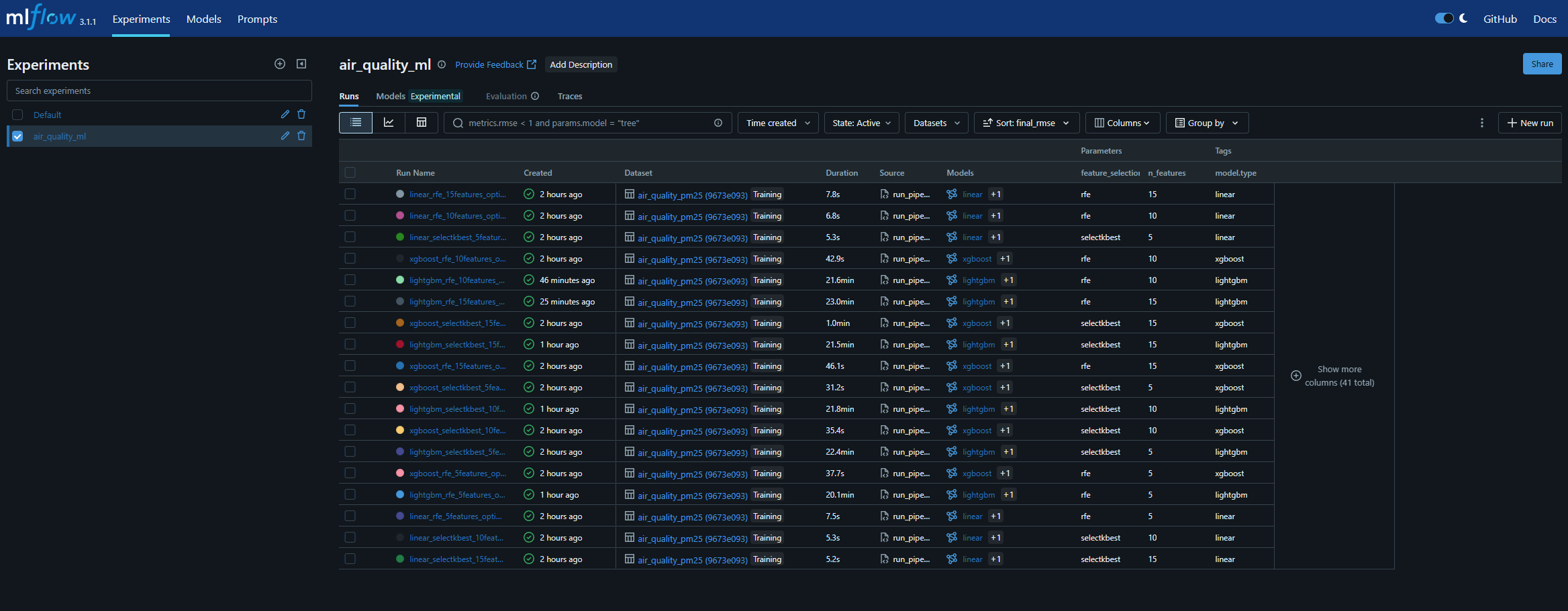Select the linear_selectkbest_5featur run checkbox
Image resolution: width=1568 pixels, height=611 pixels.
coord(350,237)
